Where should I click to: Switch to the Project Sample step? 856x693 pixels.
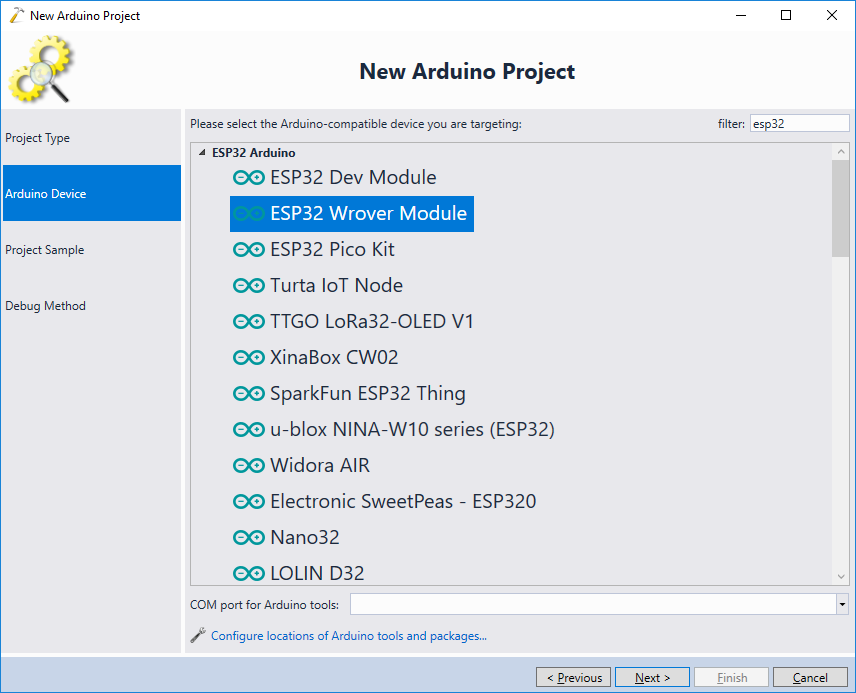click(92, 250)
